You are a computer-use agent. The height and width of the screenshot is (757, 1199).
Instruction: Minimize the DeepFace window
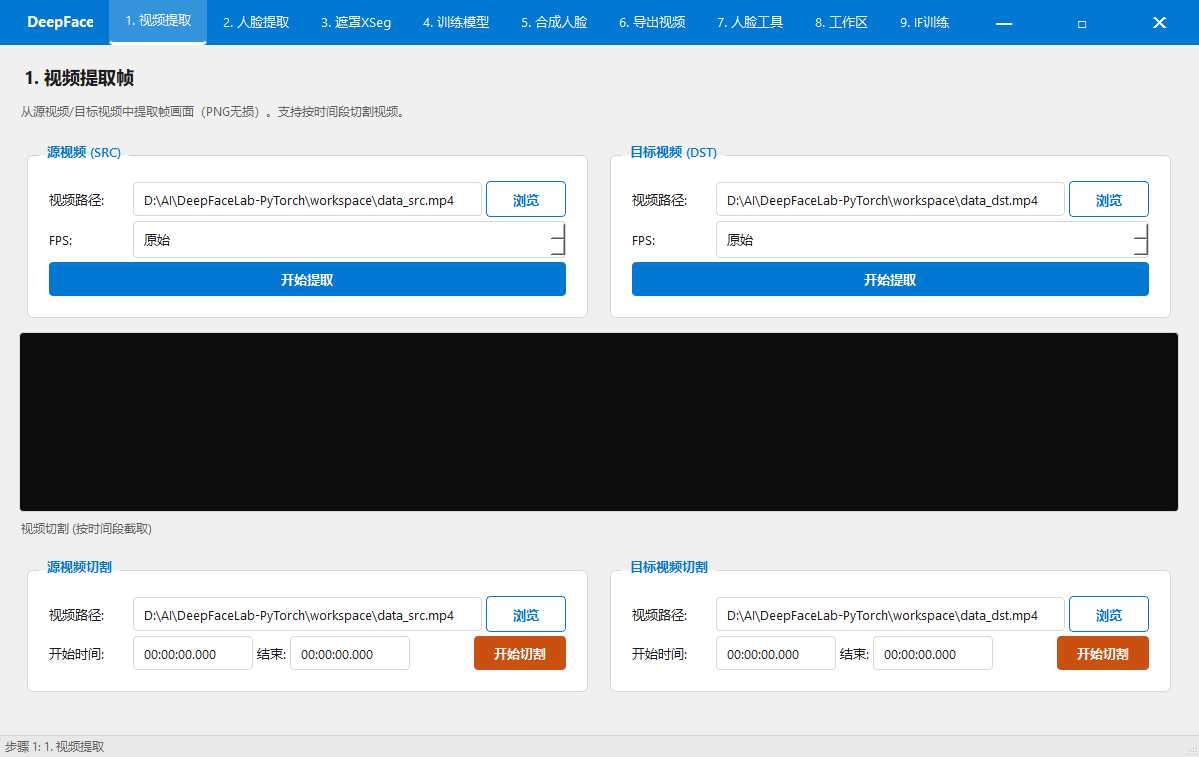point(1004,23)
